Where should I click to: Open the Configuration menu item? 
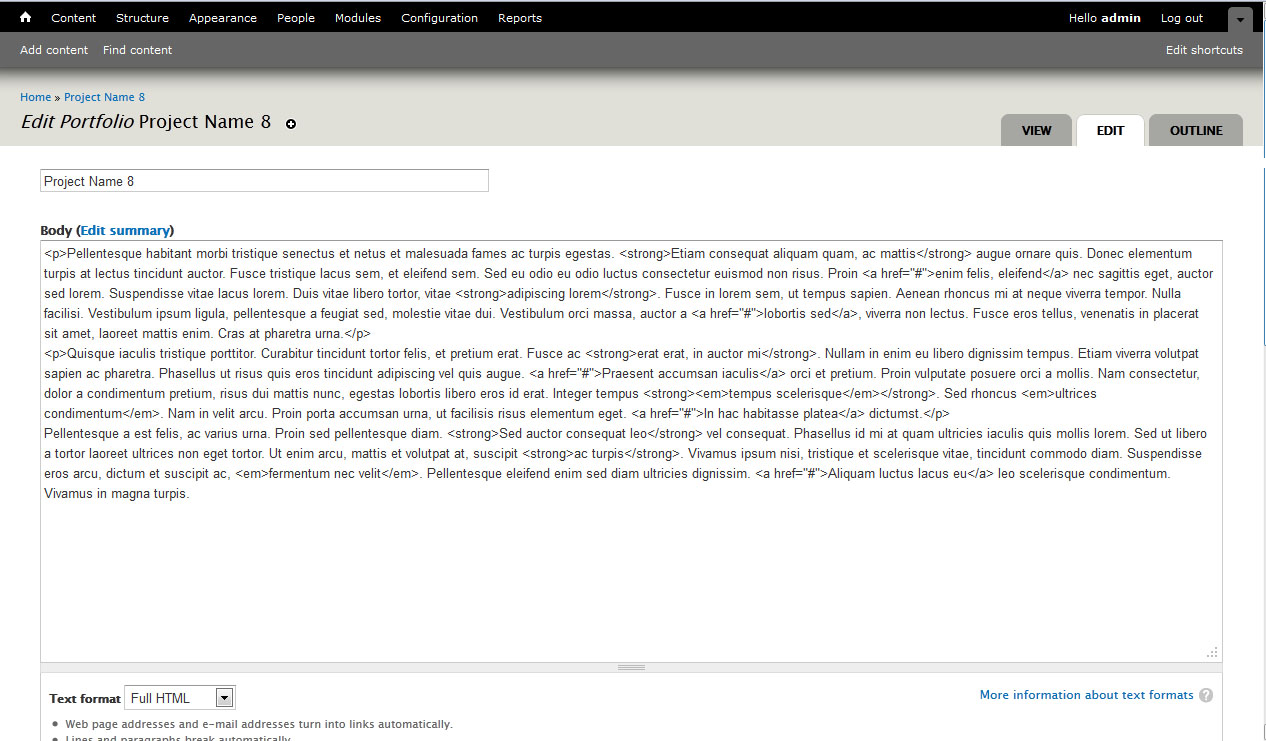pyautogui.click(x=439, y=18)
